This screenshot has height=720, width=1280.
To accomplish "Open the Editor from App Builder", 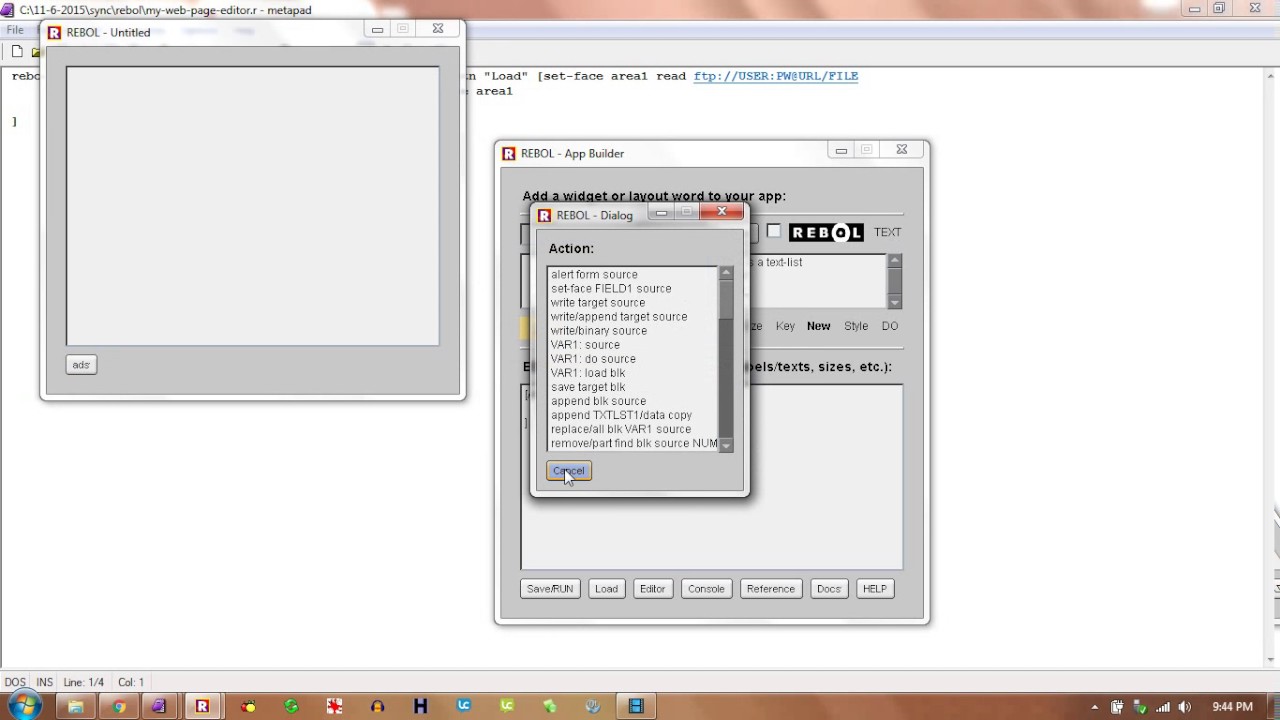I will pos(653,589).
